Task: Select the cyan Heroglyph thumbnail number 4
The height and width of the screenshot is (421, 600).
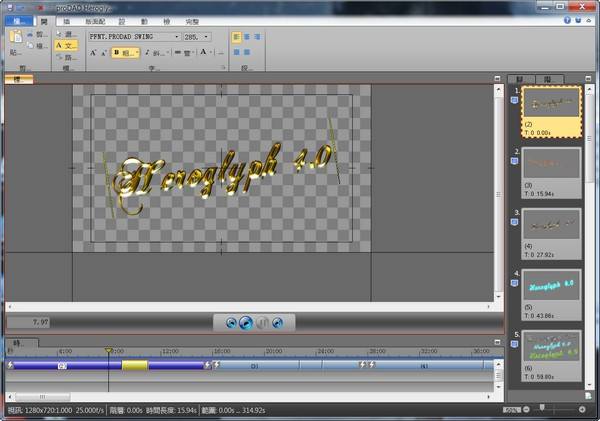Action: coord(551,287)
